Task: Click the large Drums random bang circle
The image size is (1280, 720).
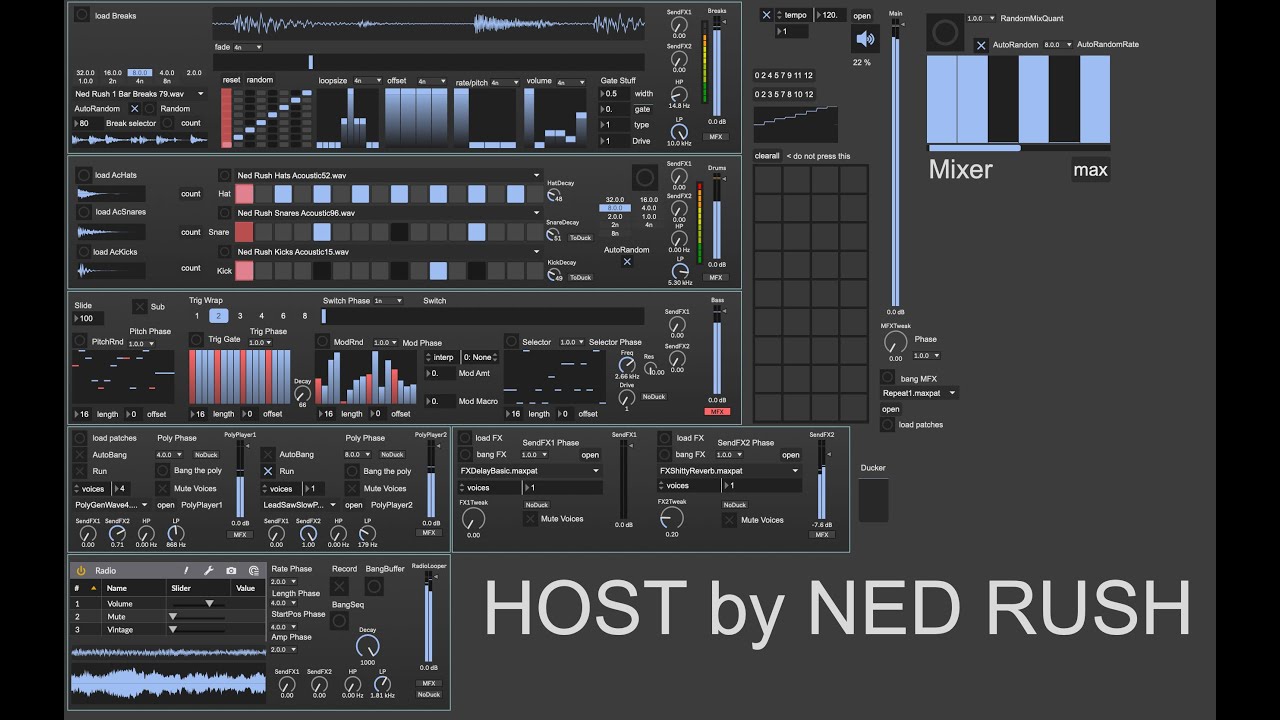Action: coord(645,178)
